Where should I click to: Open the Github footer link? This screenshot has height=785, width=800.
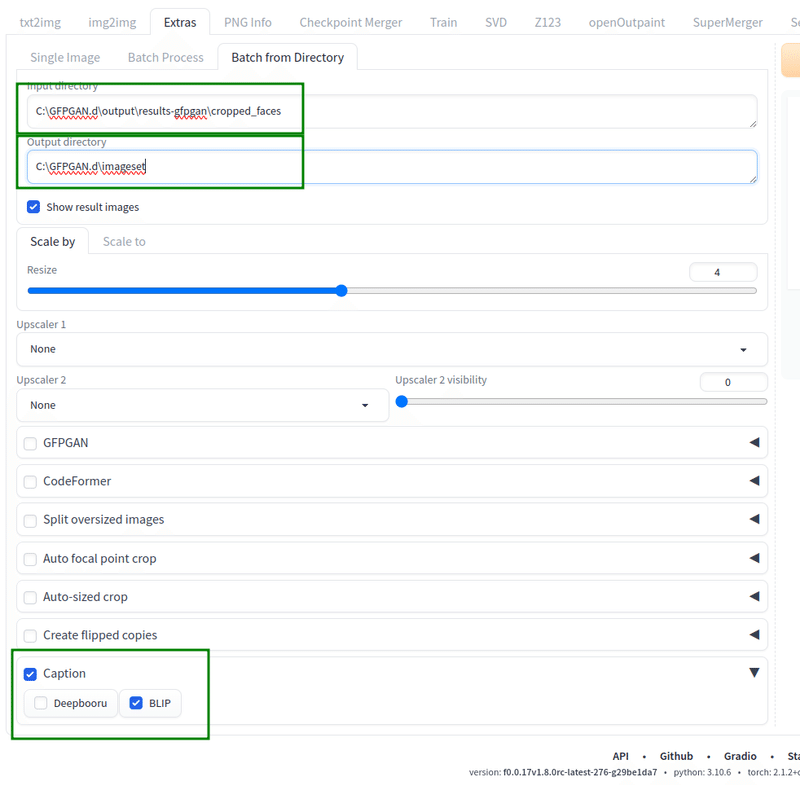(x=676, y=756)
